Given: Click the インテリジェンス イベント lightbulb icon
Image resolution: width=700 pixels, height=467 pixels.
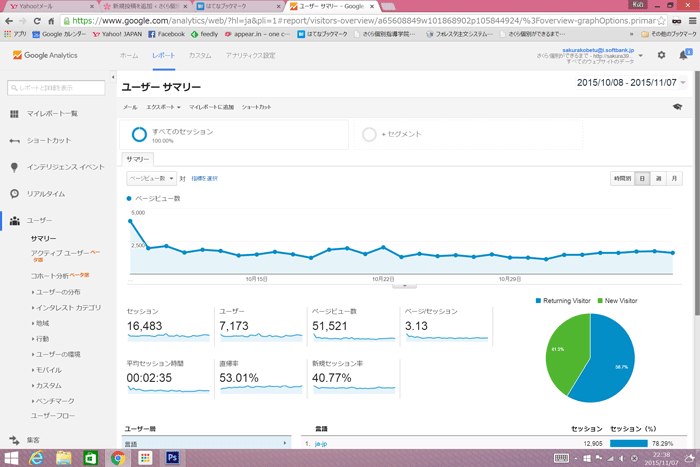Looking at the screenshot, I should tap(14, 167).
